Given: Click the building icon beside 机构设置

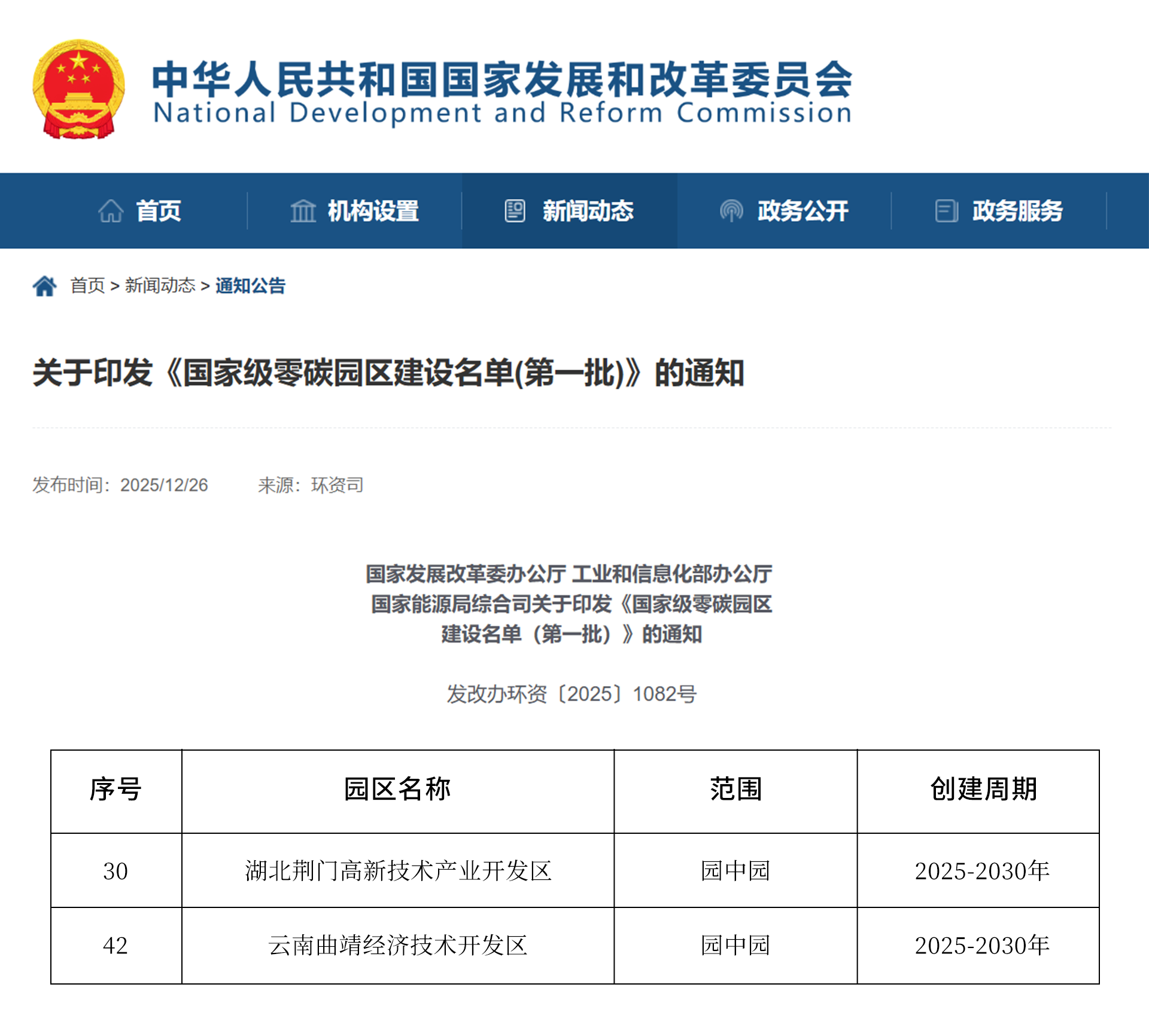Looking at the screenshot, I should 303,211.
